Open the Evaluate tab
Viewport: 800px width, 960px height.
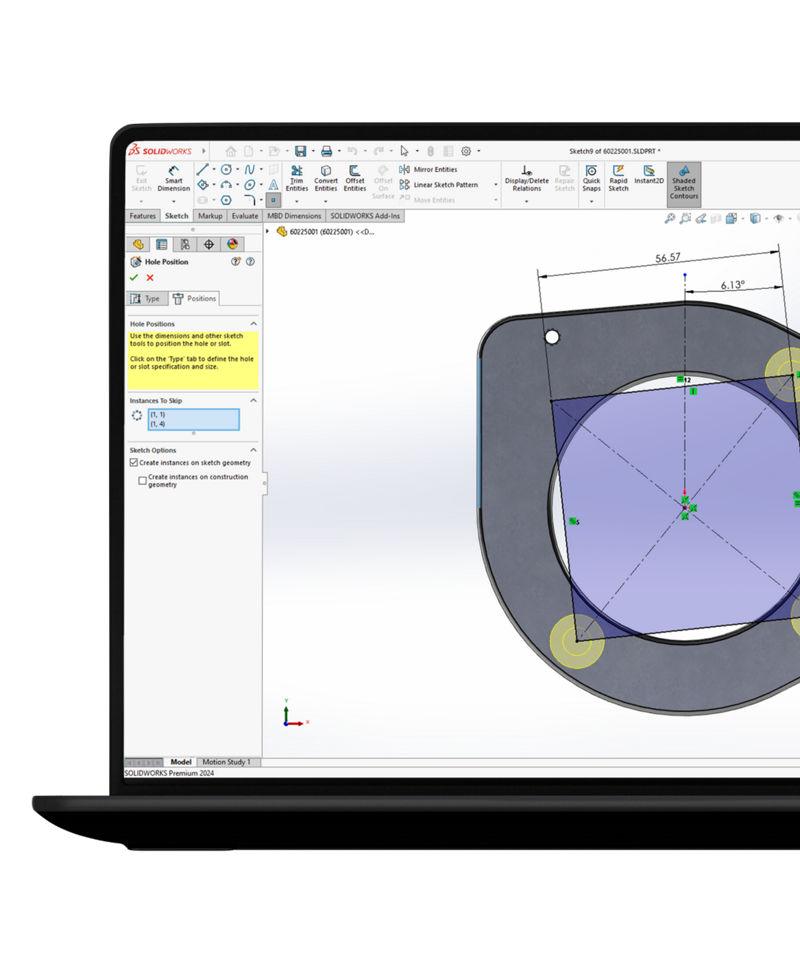245,216
